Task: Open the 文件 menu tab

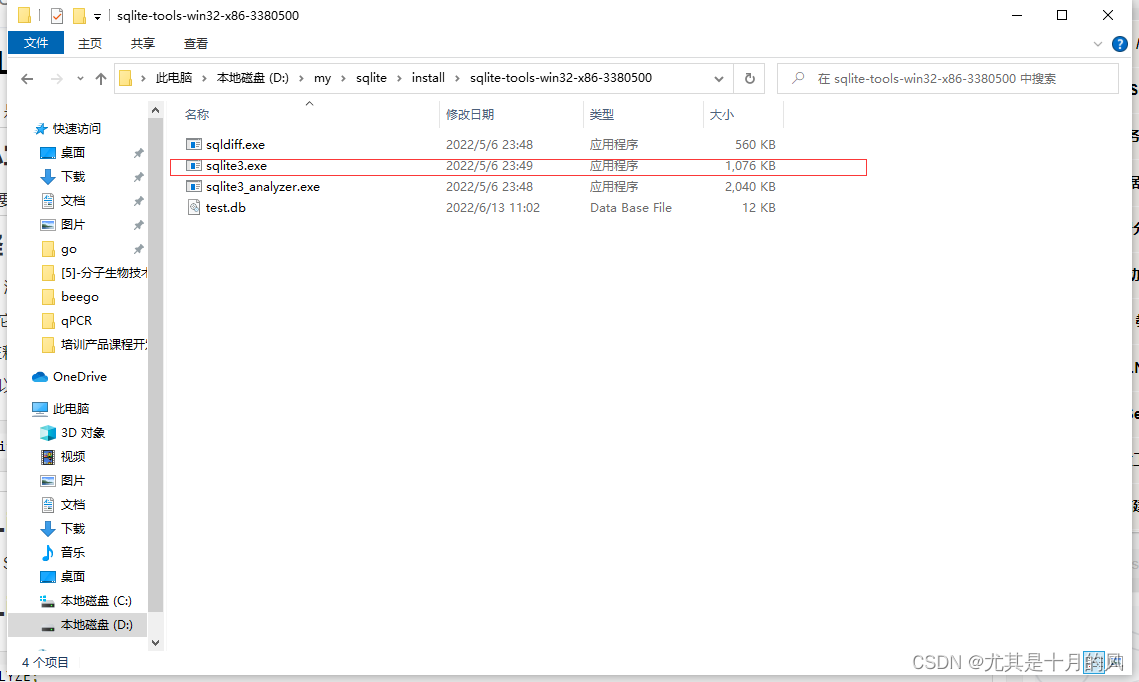Action: click(36, 43)
